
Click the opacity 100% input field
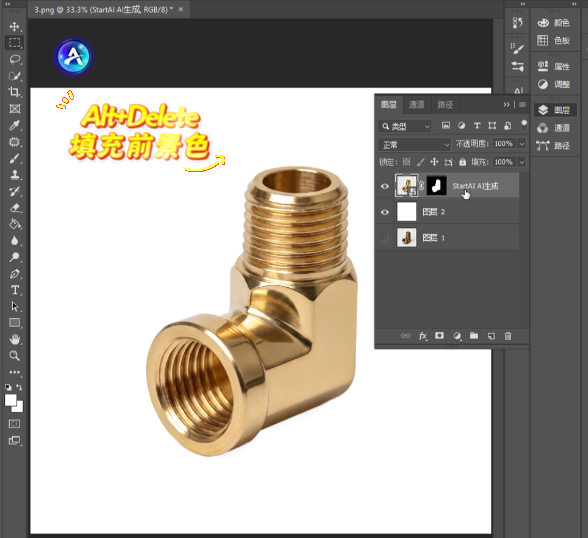[x=504, y=144]
